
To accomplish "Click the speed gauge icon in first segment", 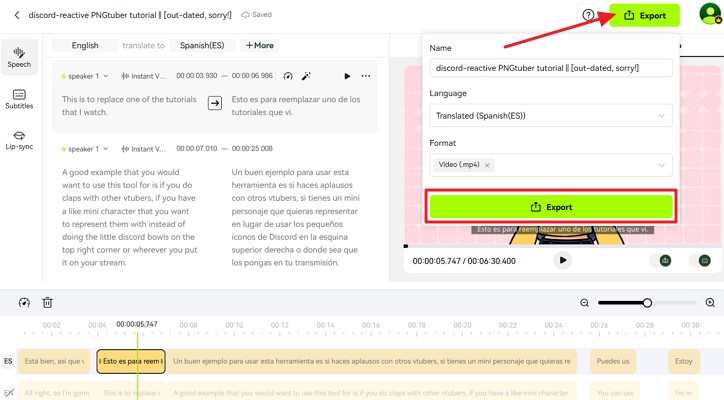I will click(x=288, y=76).
